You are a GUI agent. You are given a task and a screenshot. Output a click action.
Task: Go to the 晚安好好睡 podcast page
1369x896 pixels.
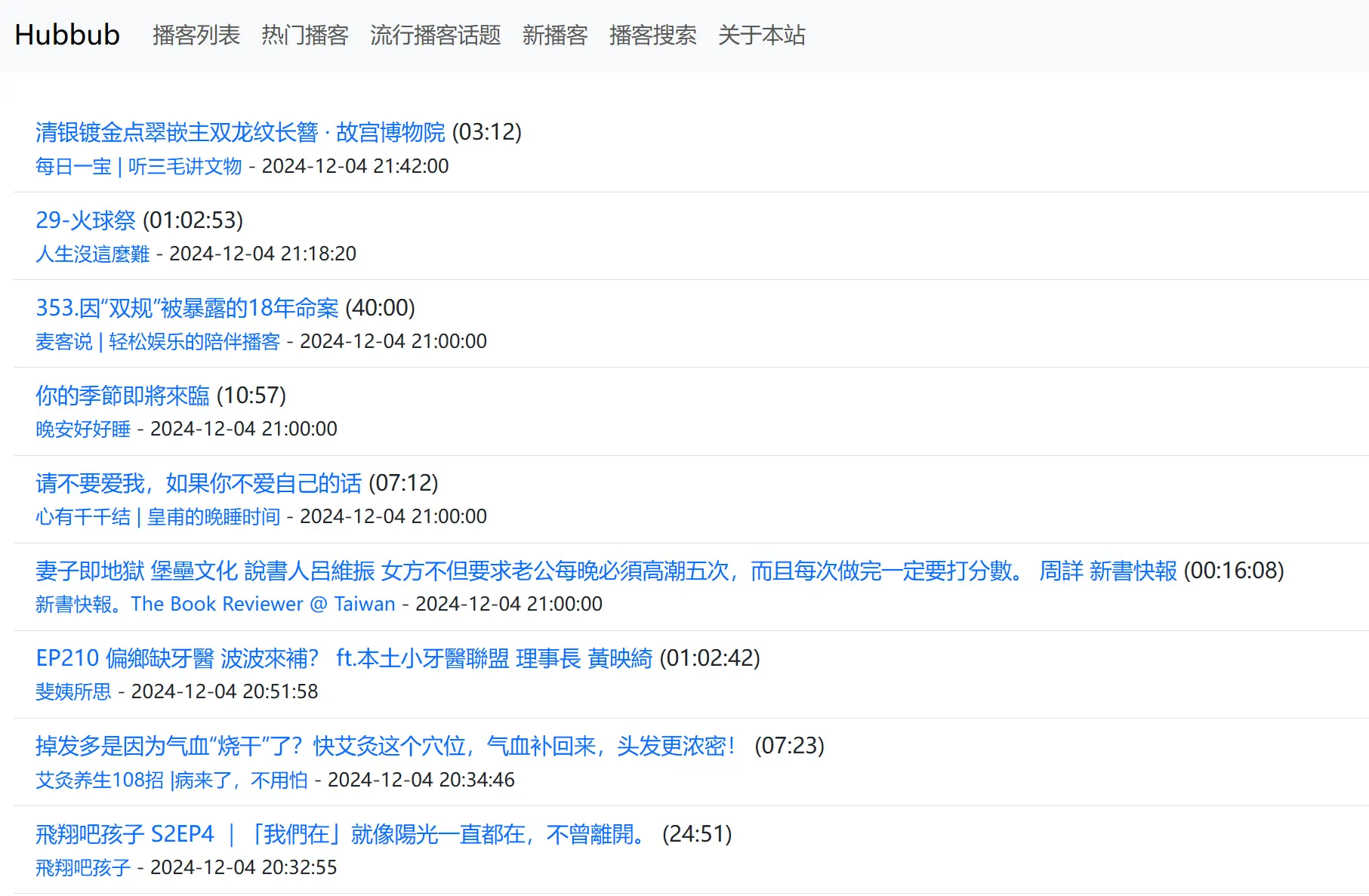click(83, 429)
